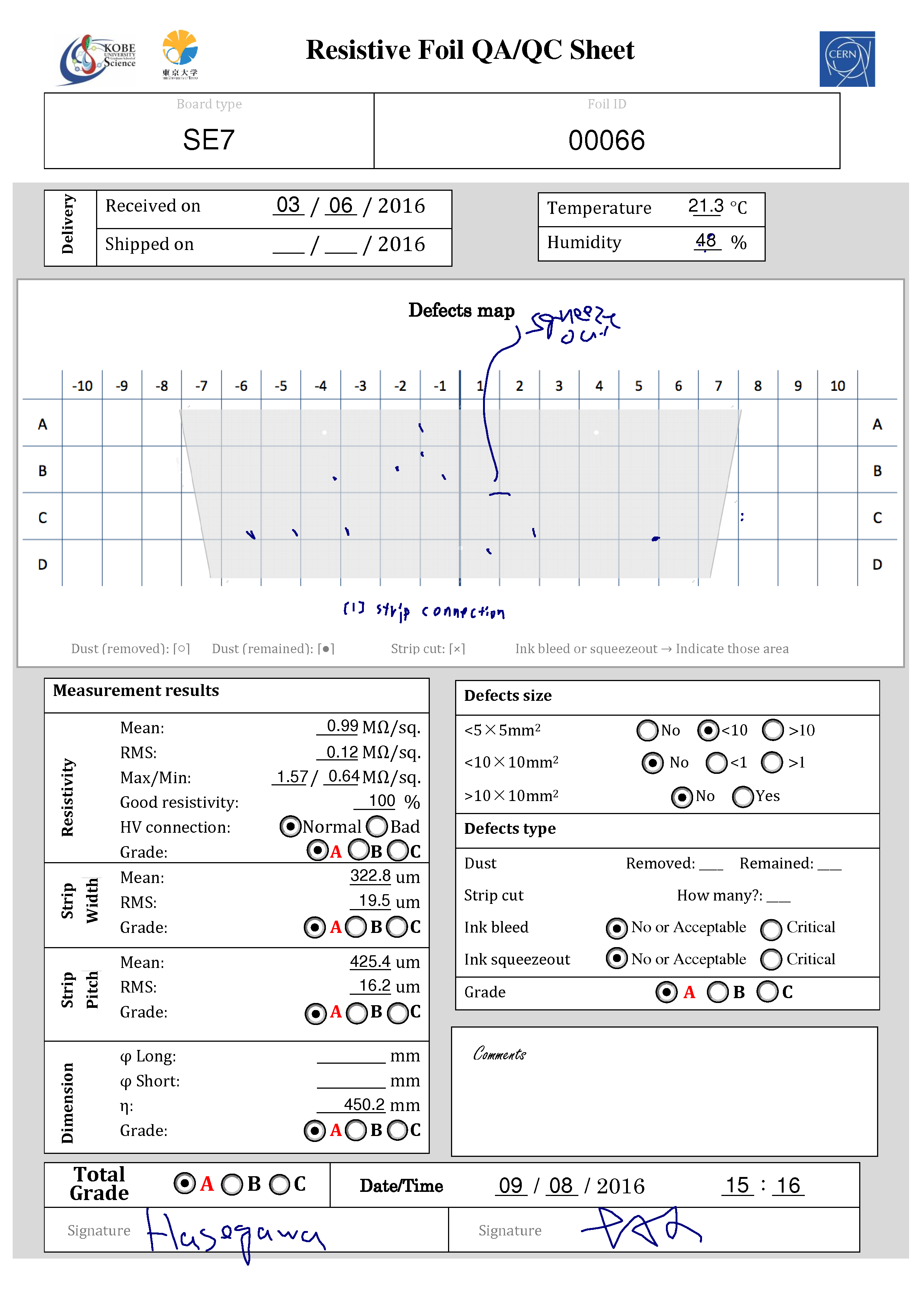Click inside the Comments box
This screenshot has width=924, height=1307.
tap(664, 1091)
